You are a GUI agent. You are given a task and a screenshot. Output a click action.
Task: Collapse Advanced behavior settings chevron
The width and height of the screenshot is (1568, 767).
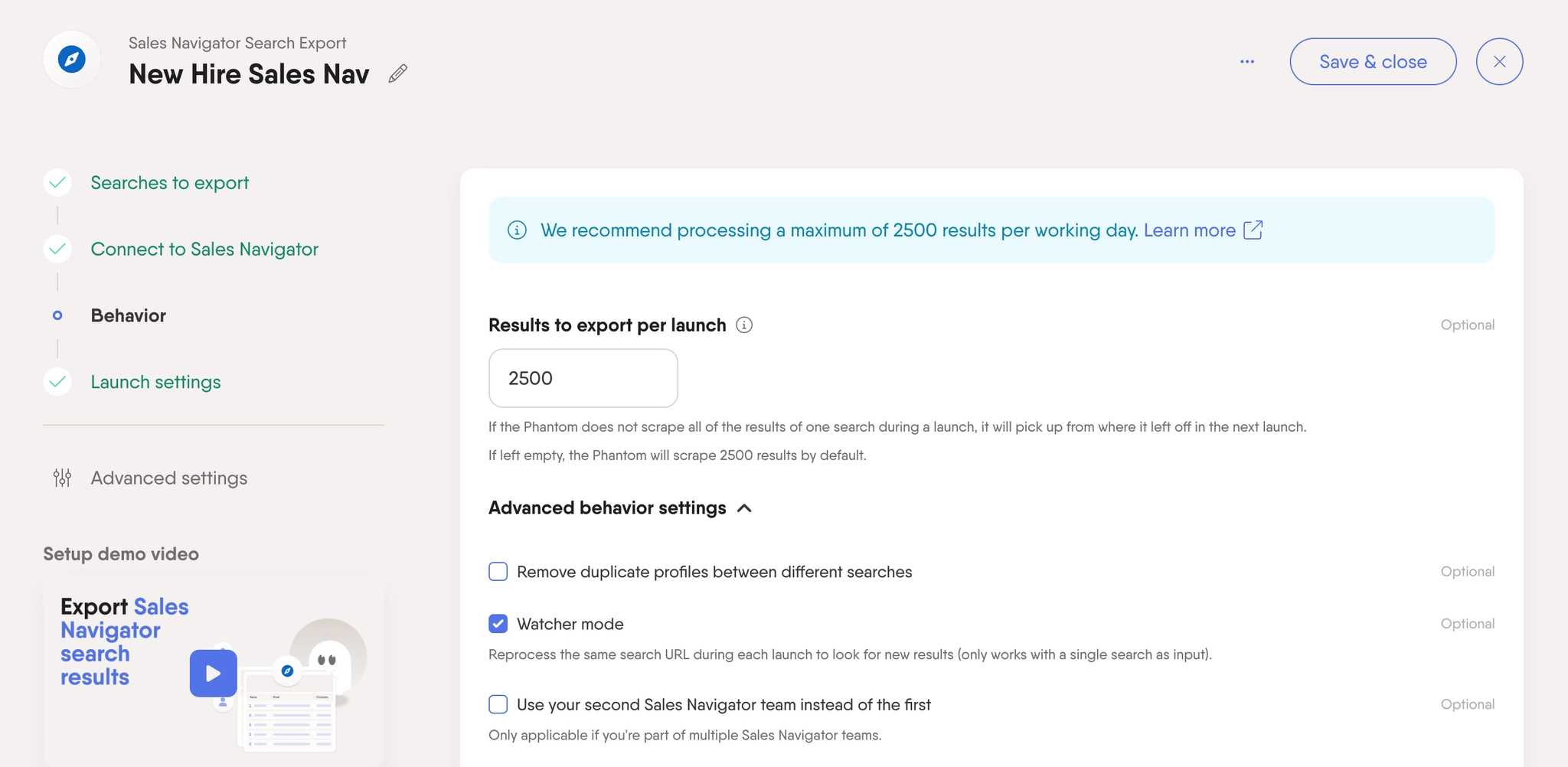coord(744,508)
